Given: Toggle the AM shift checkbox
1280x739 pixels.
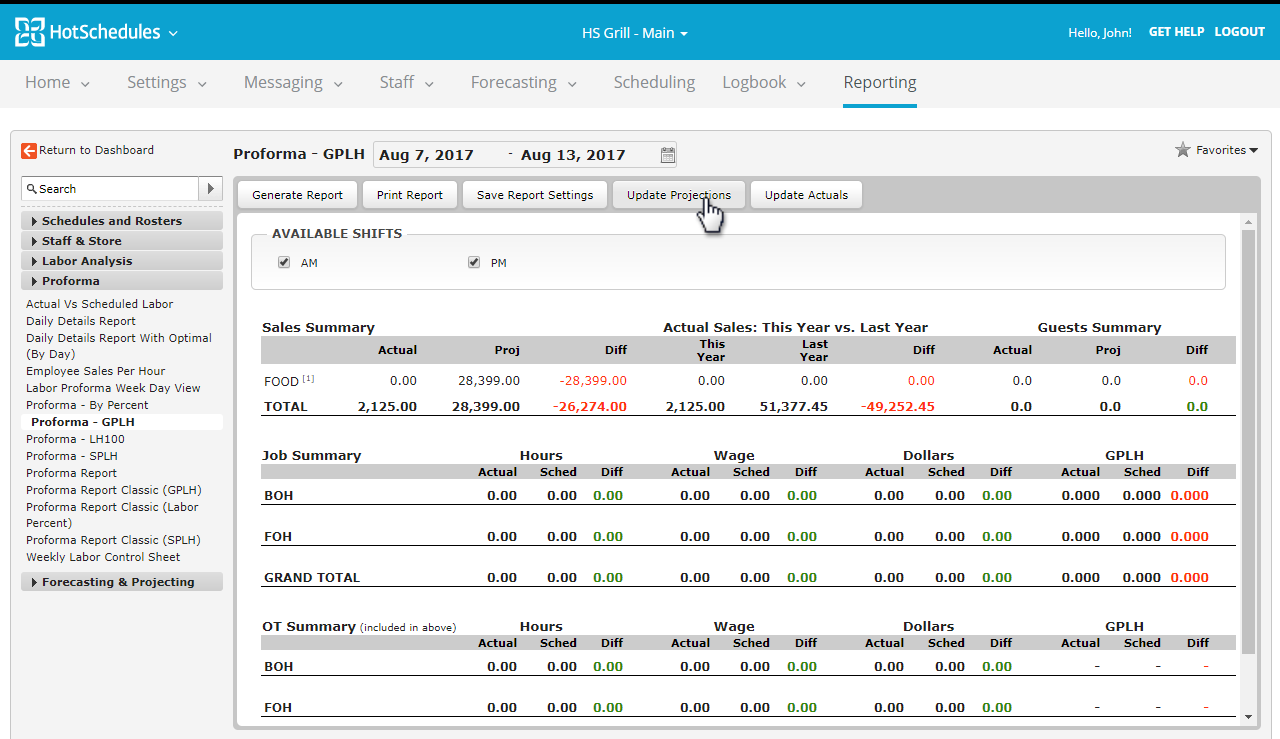Looking at the screenshot, I should pos(284,263).
